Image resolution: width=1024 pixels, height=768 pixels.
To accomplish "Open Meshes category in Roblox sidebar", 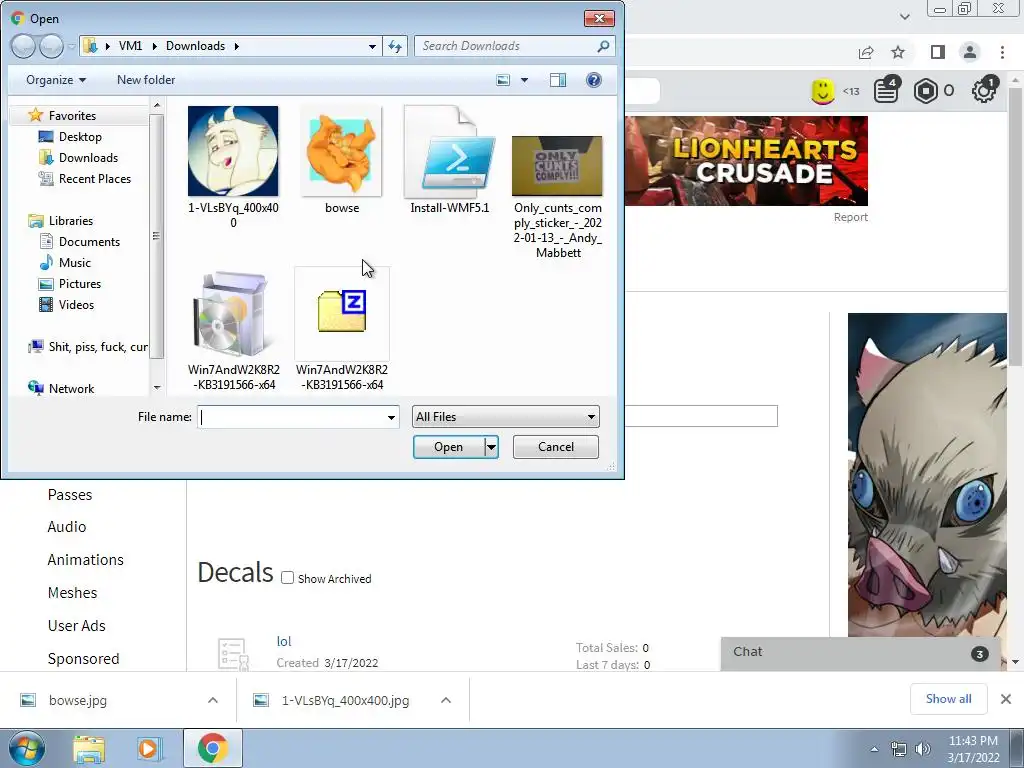I will (72, 593).
